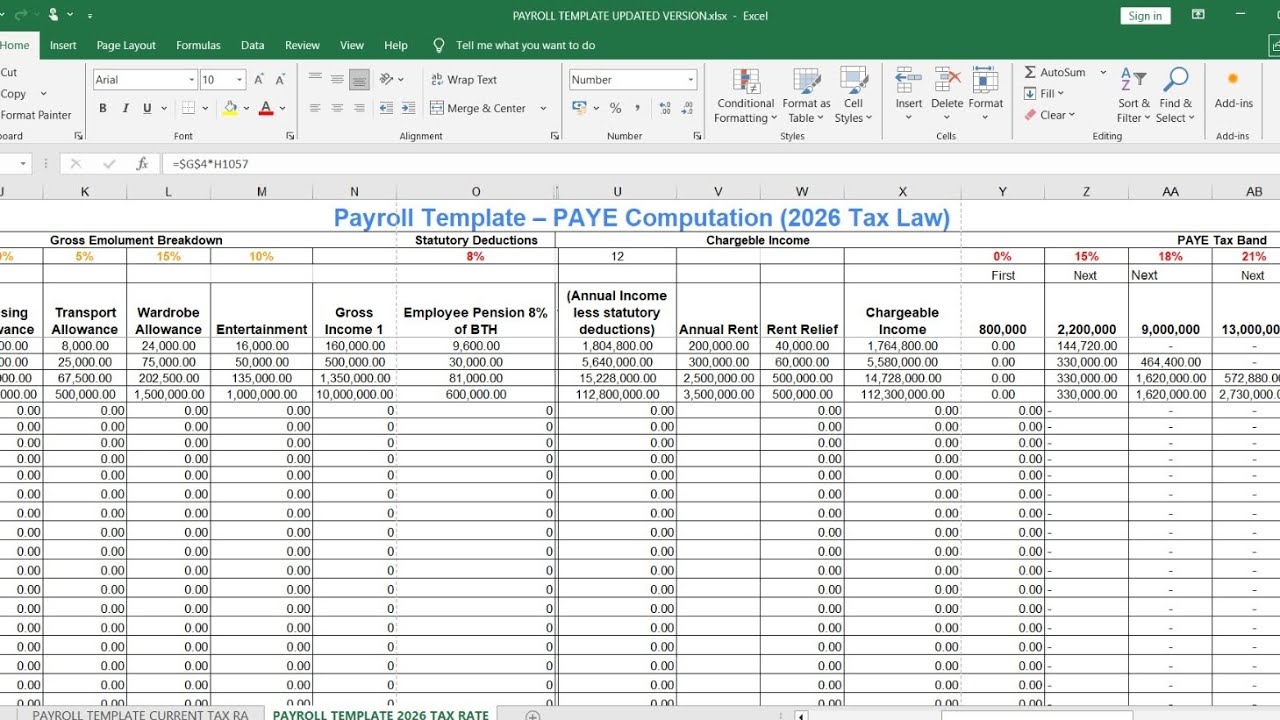Screen dimensions: 1280x720
Task: Apply percent style
Action: coord(615,108)
